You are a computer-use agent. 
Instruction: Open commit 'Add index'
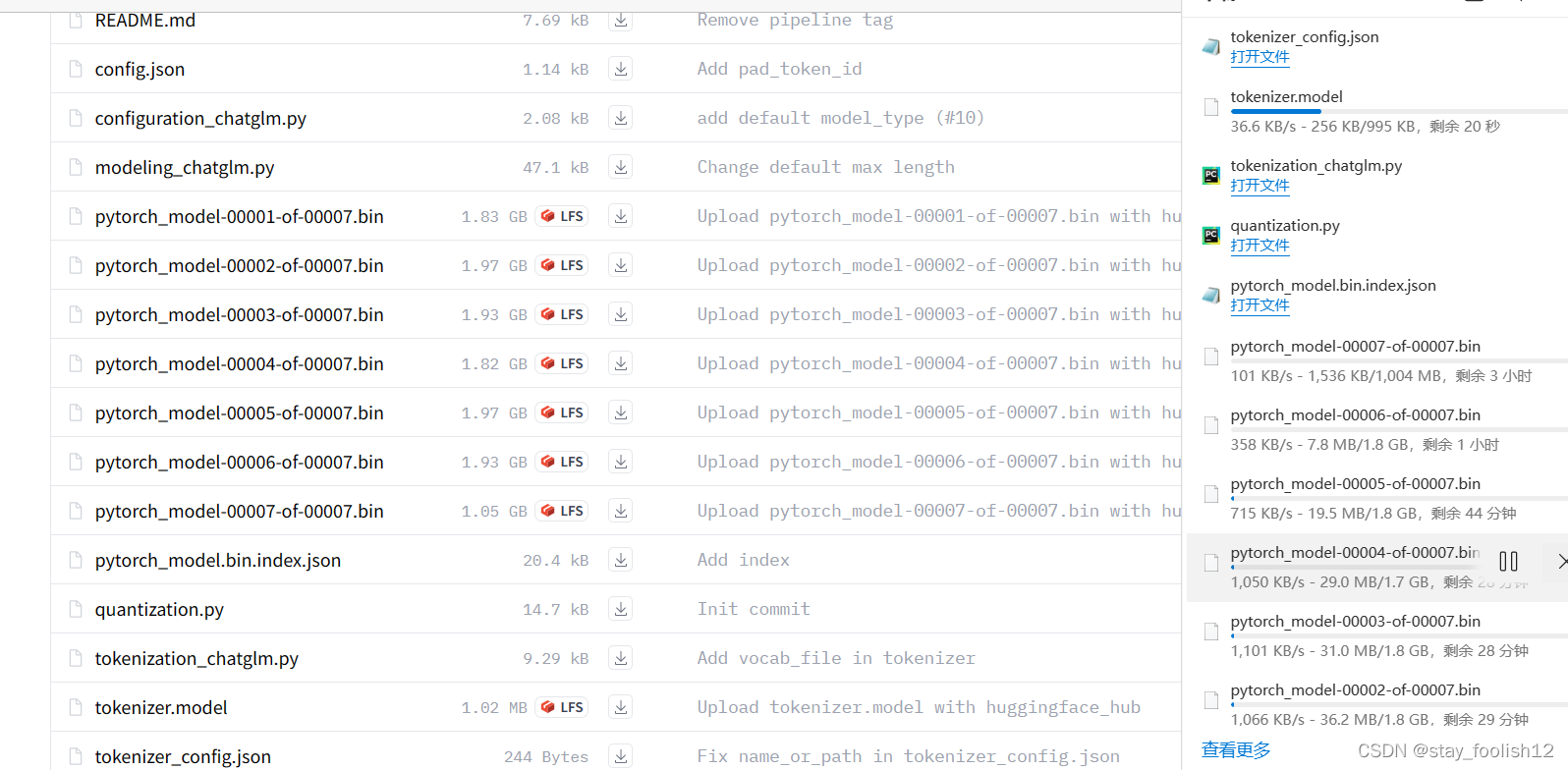pos(744,560)
